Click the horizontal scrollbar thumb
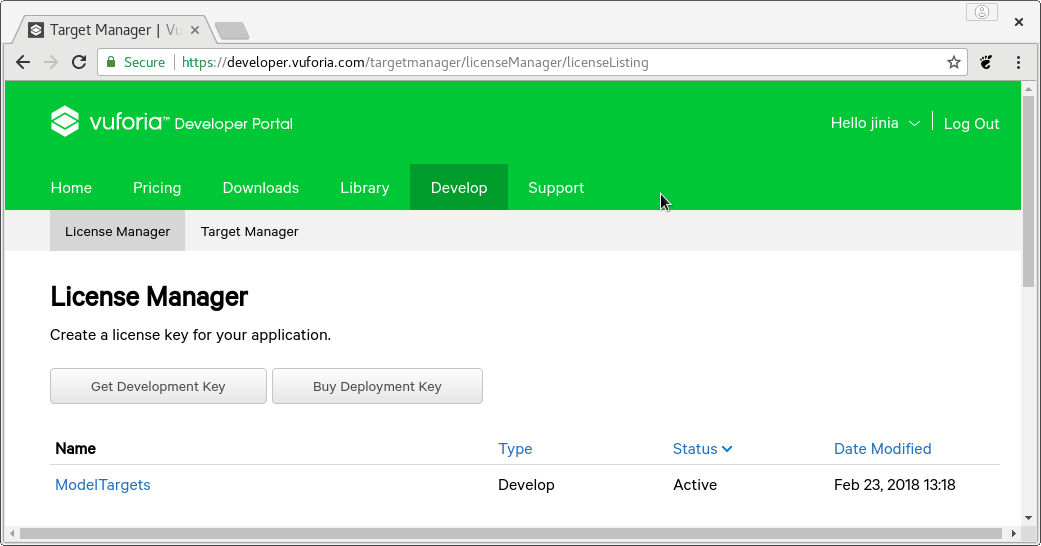This screenshot has height=546, width=1041. tap(511, 533)
